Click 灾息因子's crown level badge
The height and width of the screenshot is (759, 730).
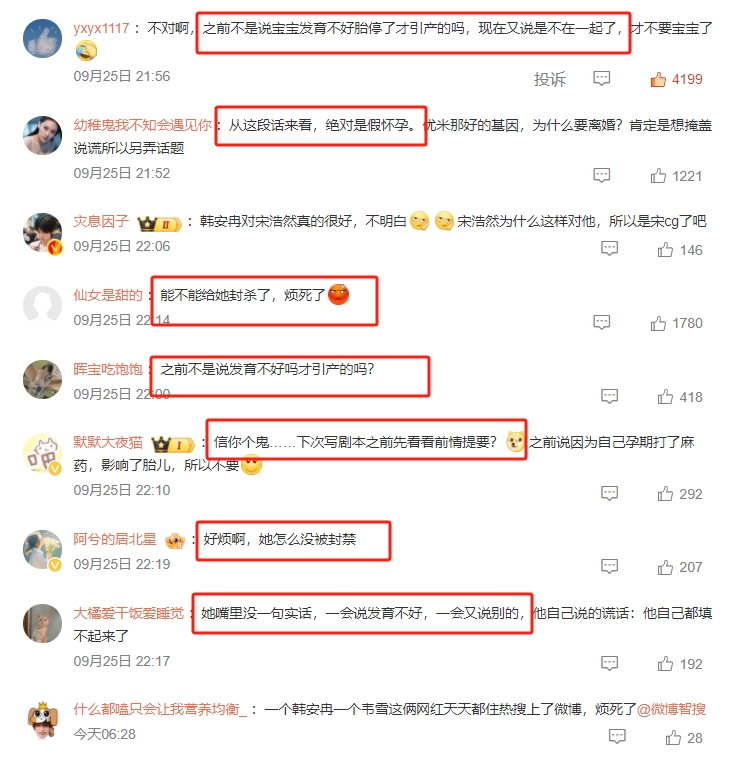159,224
